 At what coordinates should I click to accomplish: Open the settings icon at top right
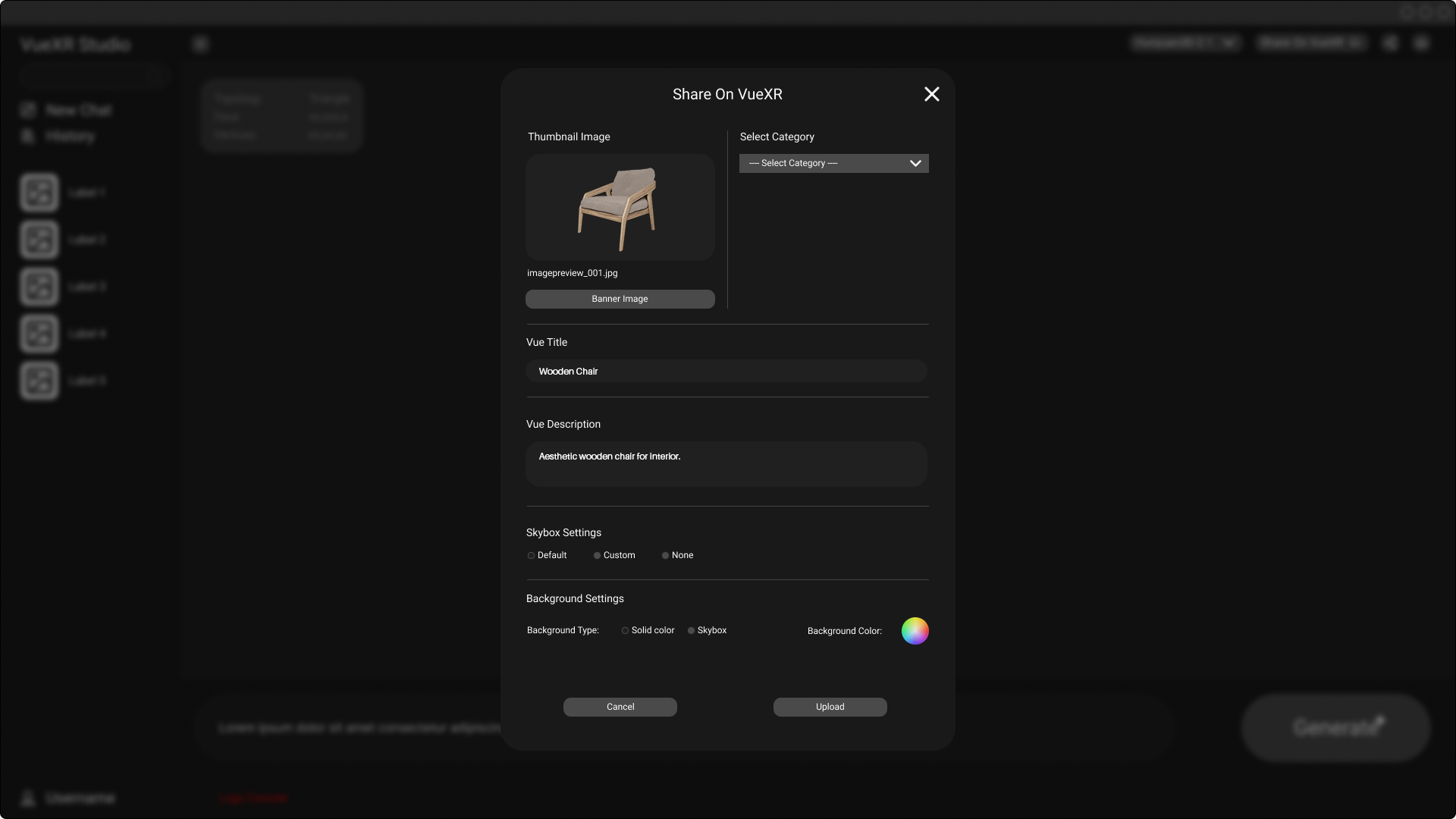[x=1422, y=43]
